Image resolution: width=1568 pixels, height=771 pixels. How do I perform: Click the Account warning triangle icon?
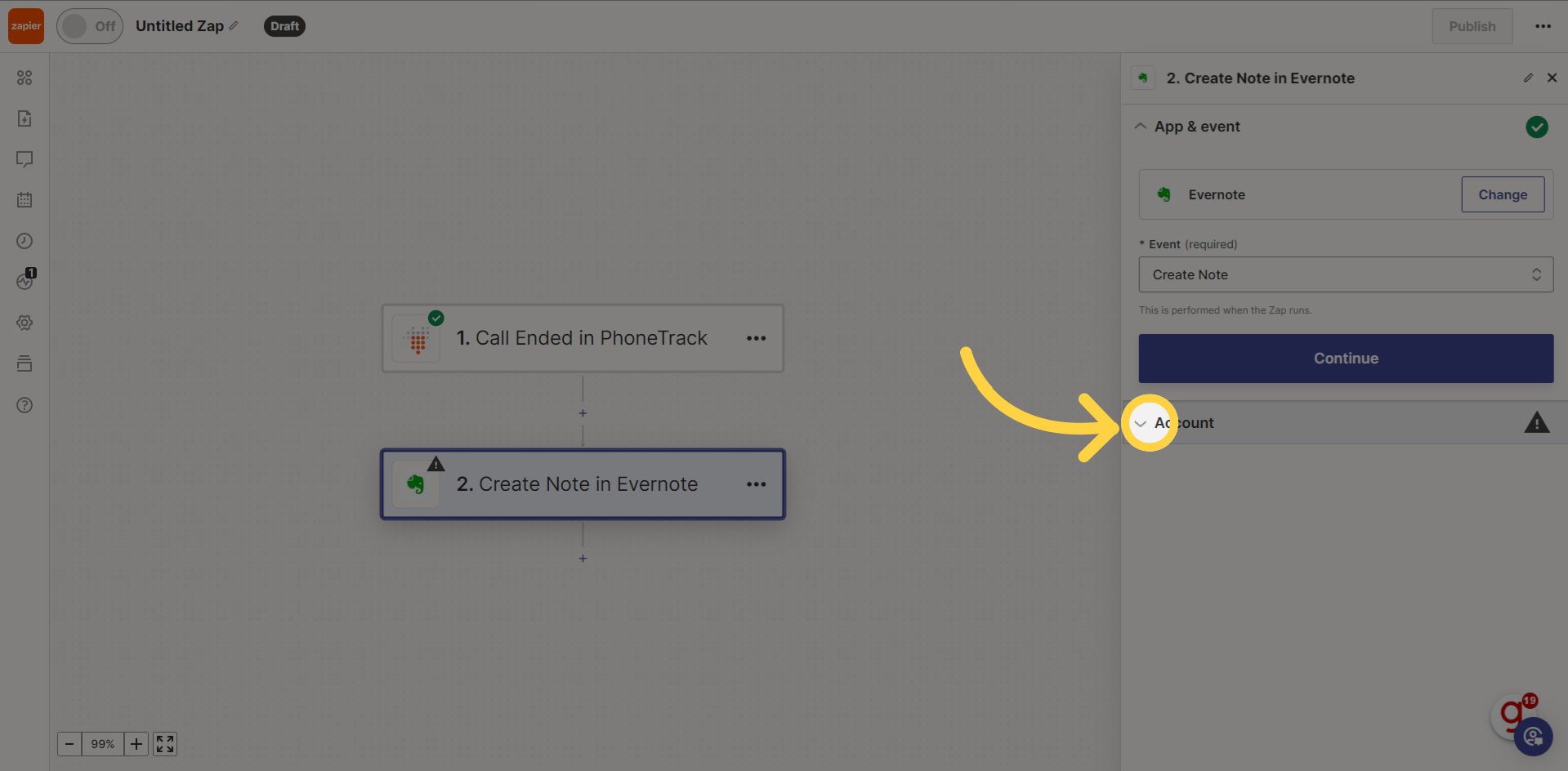coord(1537,422)
